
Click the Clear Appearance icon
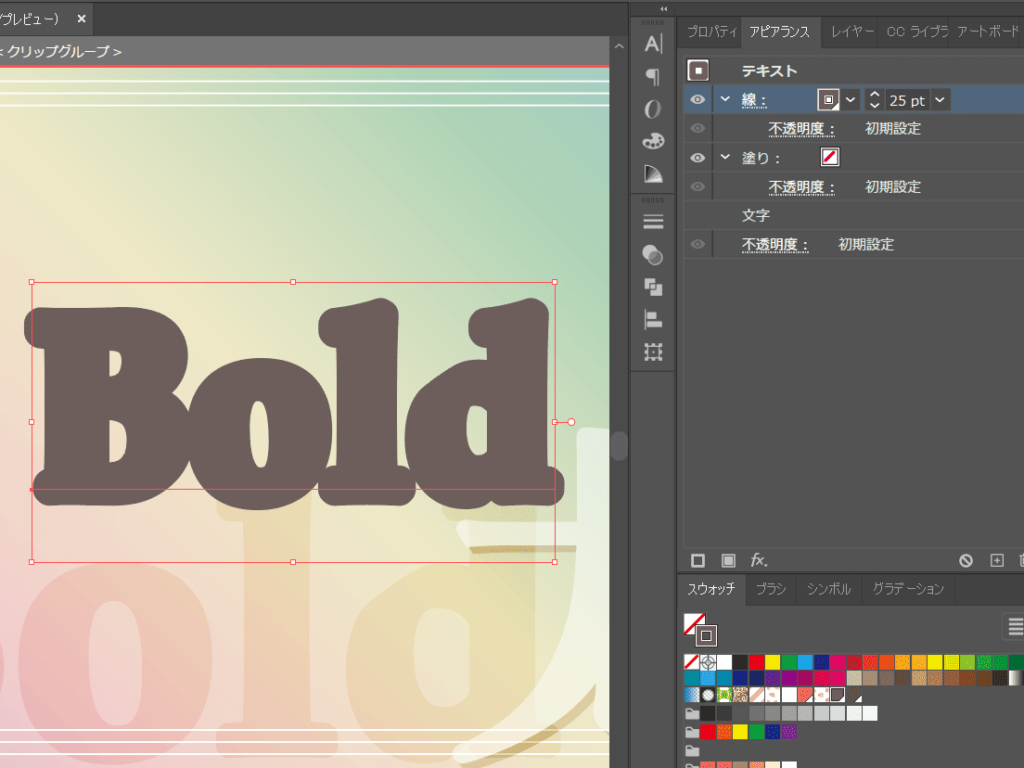pyautogui.click(x=965, y=560)
